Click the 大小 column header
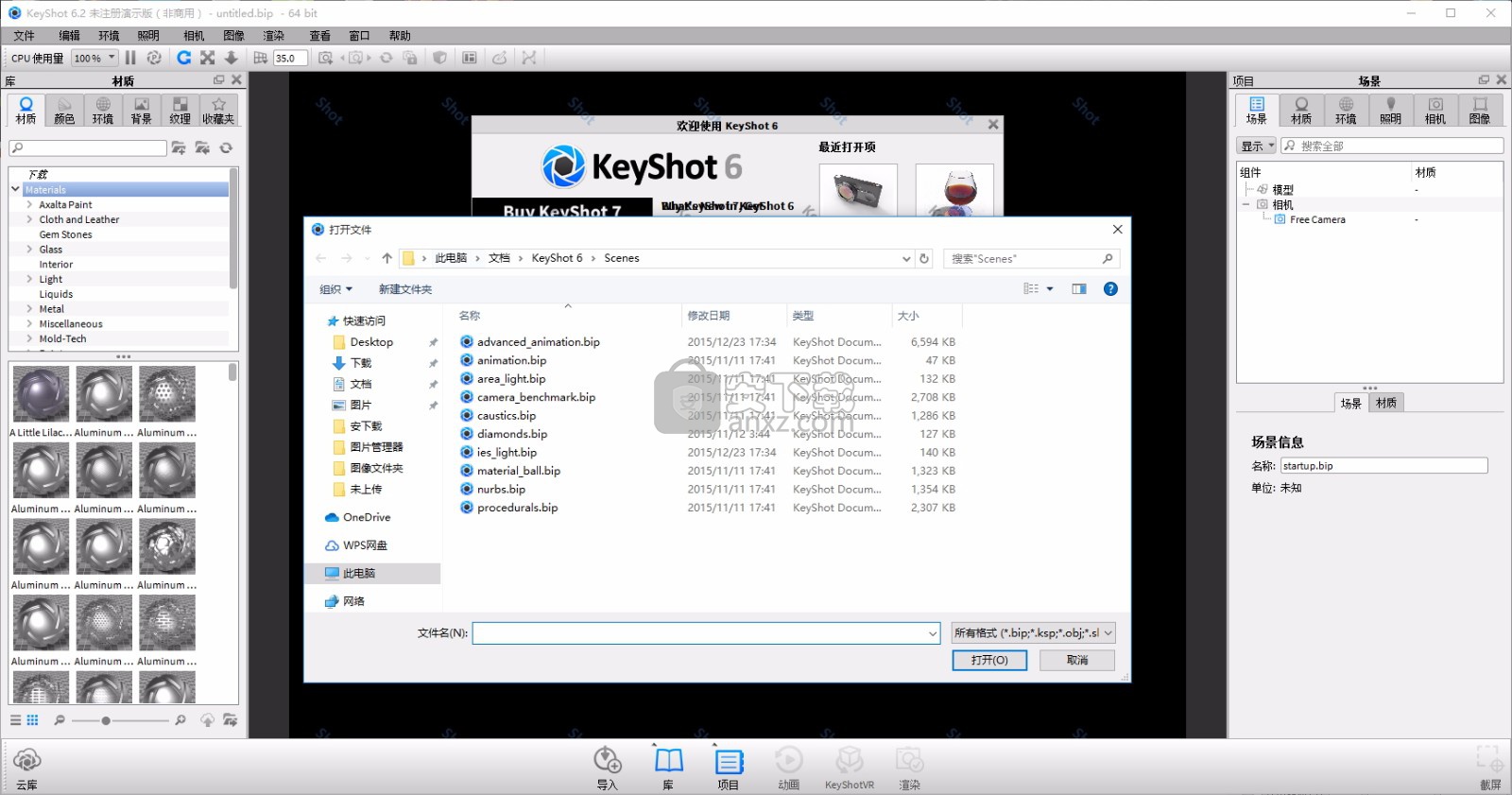This screenshot has height=795, width=1512. (926, 316)
